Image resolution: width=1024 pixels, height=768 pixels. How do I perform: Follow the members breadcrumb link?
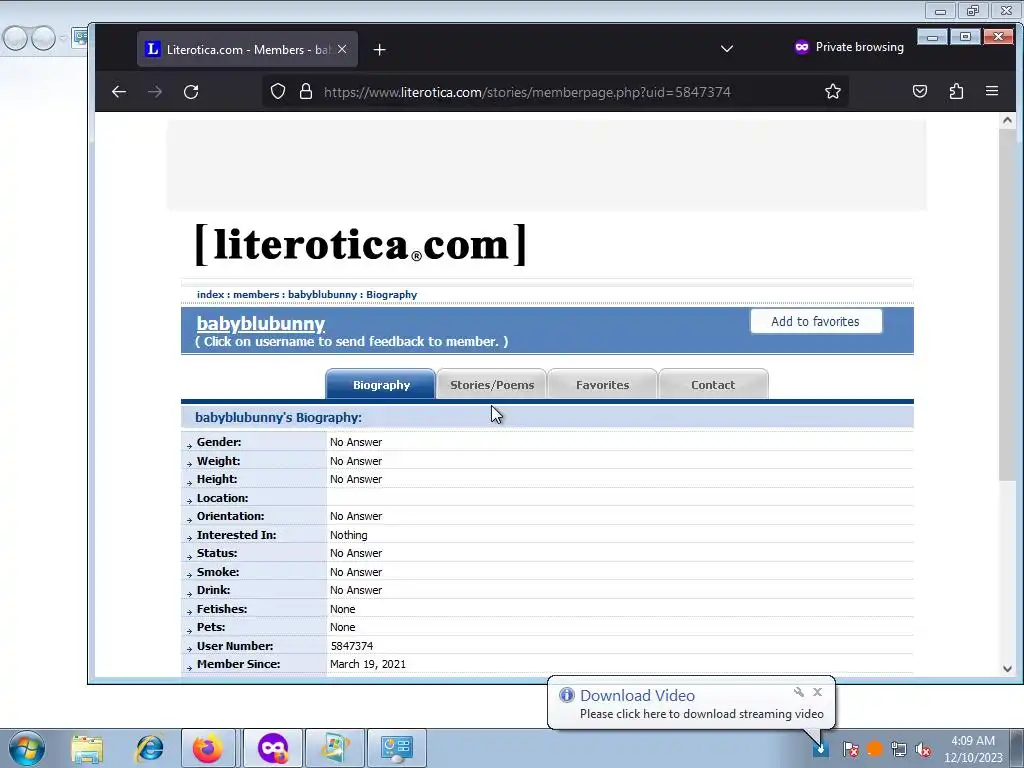coord(256,295)
